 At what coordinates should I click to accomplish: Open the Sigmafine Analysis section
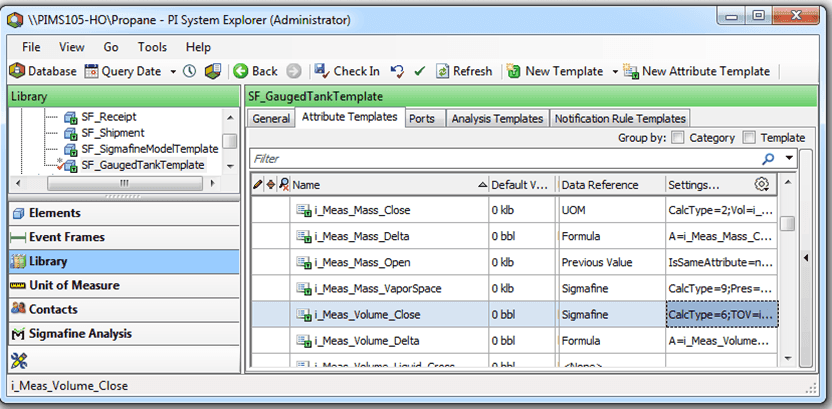[123, 334]
